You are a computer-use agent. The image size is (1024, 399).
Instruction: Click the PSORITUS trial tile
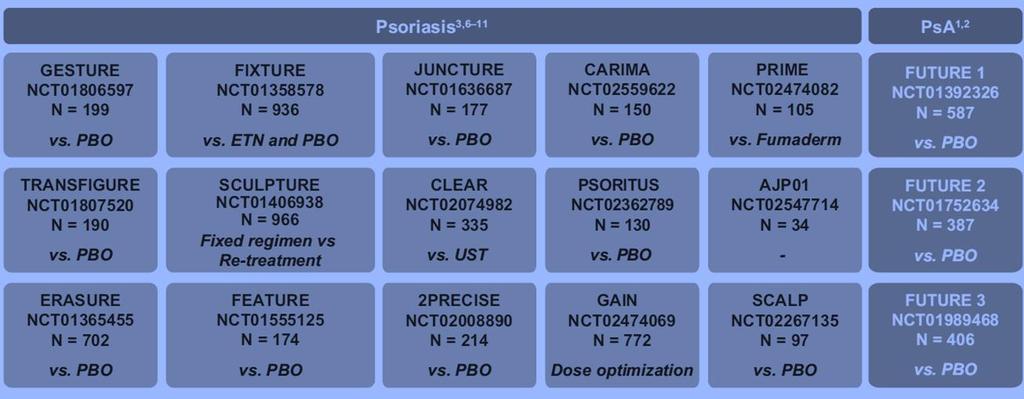(622, 220)
